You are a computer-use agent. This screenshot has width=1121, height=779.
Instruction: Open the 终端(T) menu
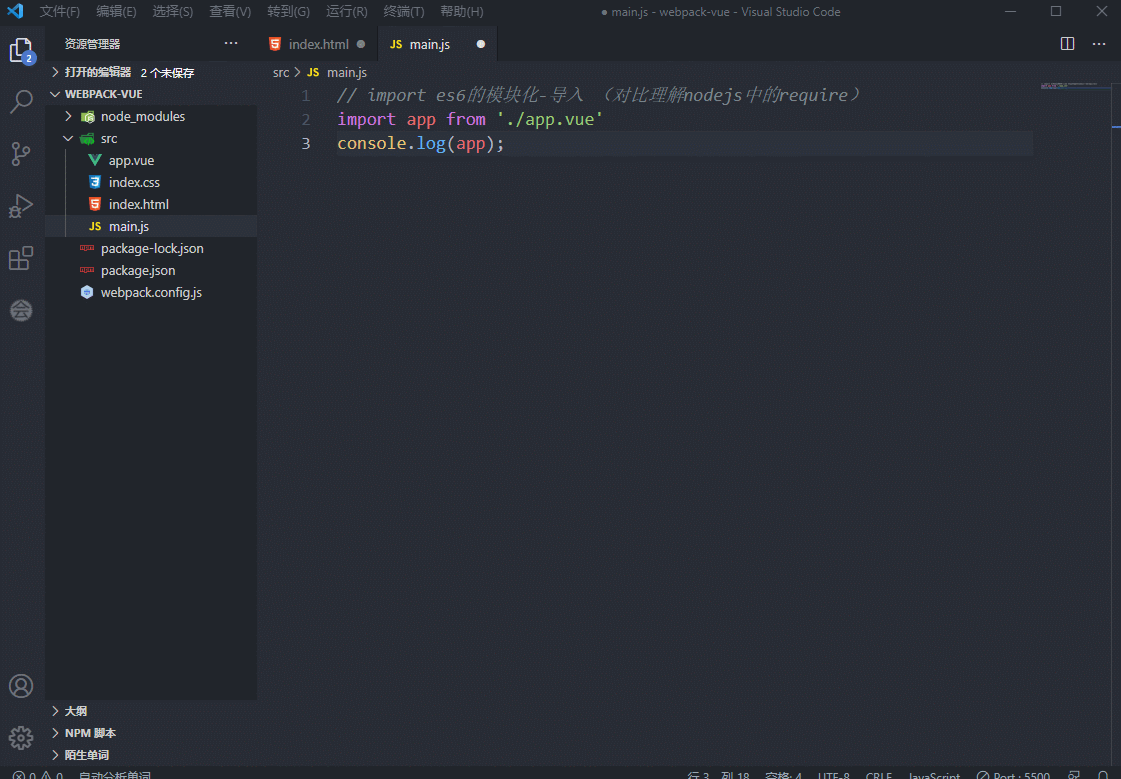pyautogui.click(x=403, y=12)
